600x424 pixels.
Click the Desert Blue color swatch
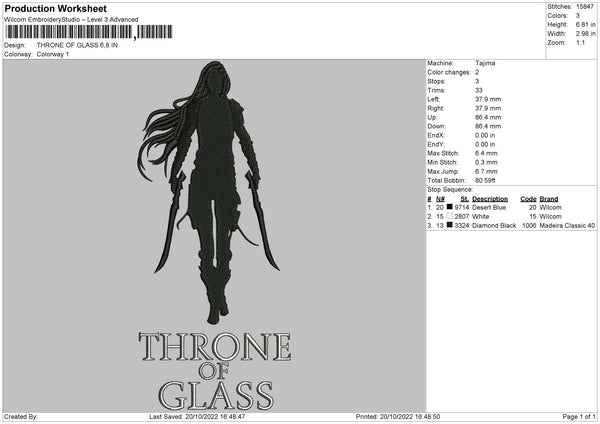click(x=450, y=207)
